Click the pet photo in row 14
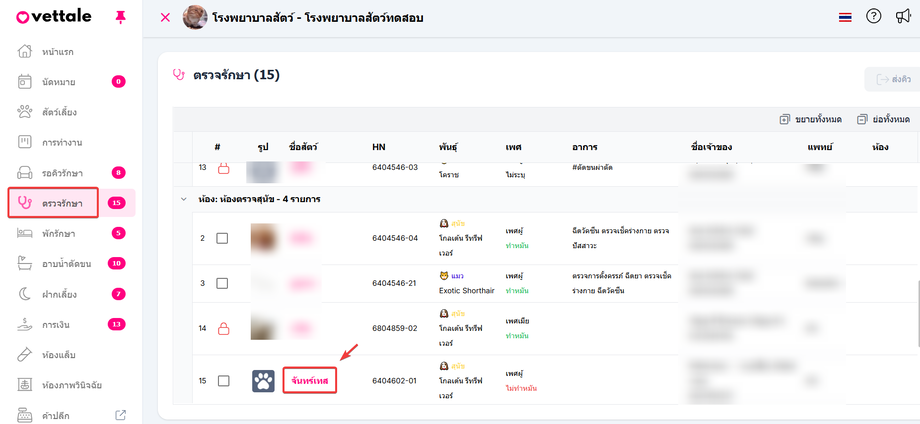 (x=263, y=328)
